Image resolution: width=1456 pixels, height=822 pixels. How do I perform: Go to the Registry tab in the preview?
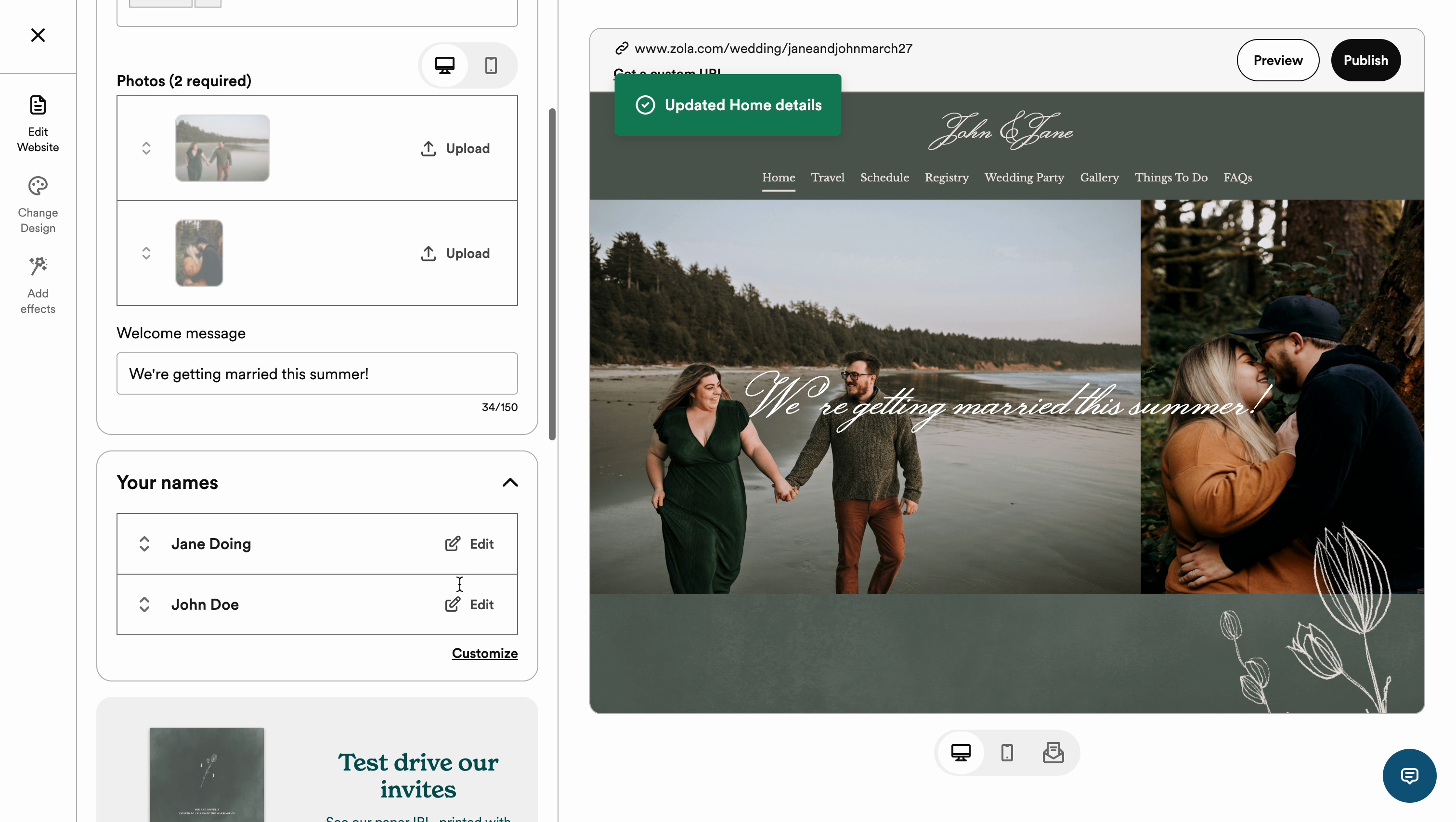point(946,178)
